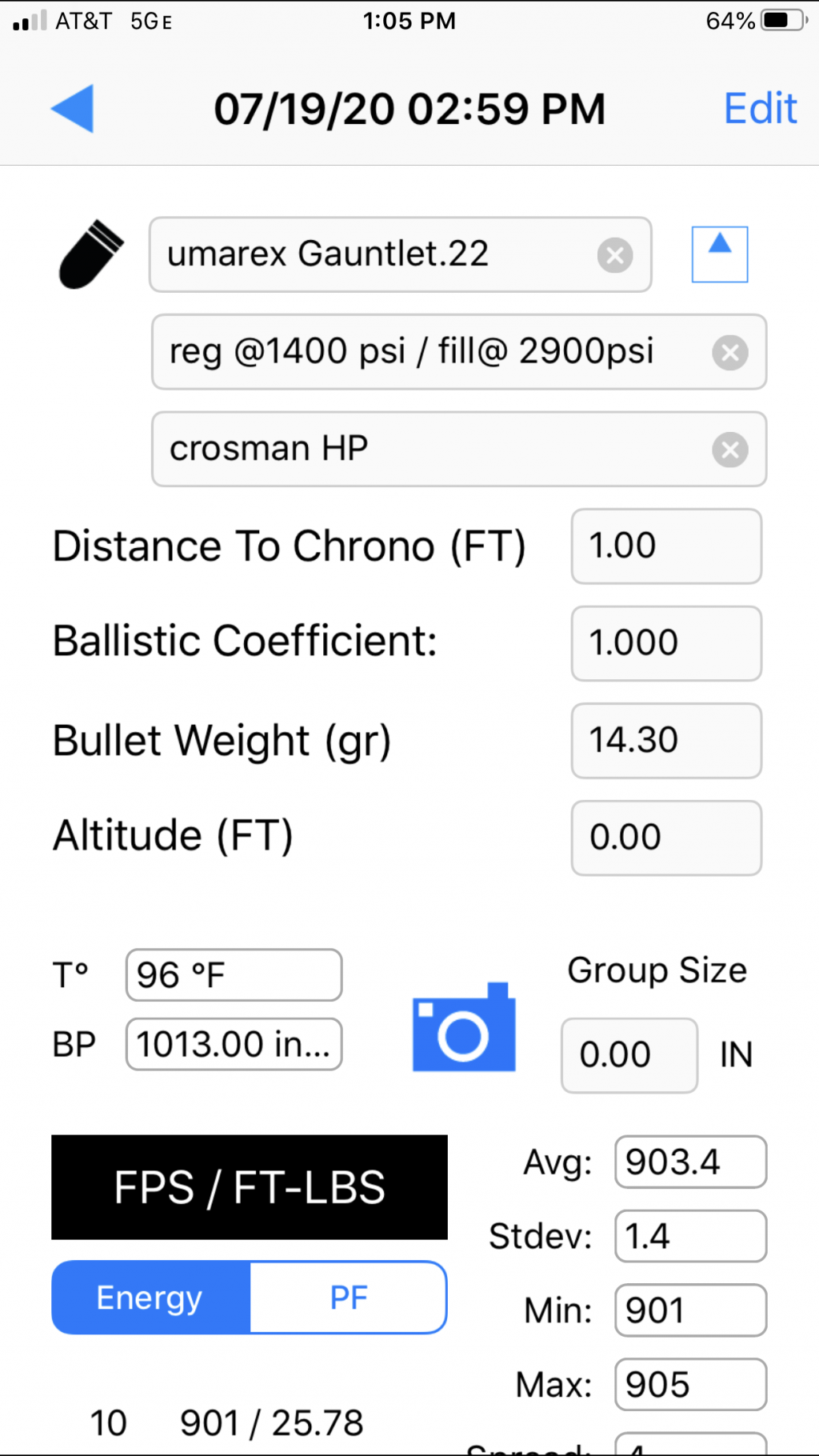Viewport: 819px width, 1456px height.
Task: Collapse details with the up-triangle button
Action: coord(720,254)
